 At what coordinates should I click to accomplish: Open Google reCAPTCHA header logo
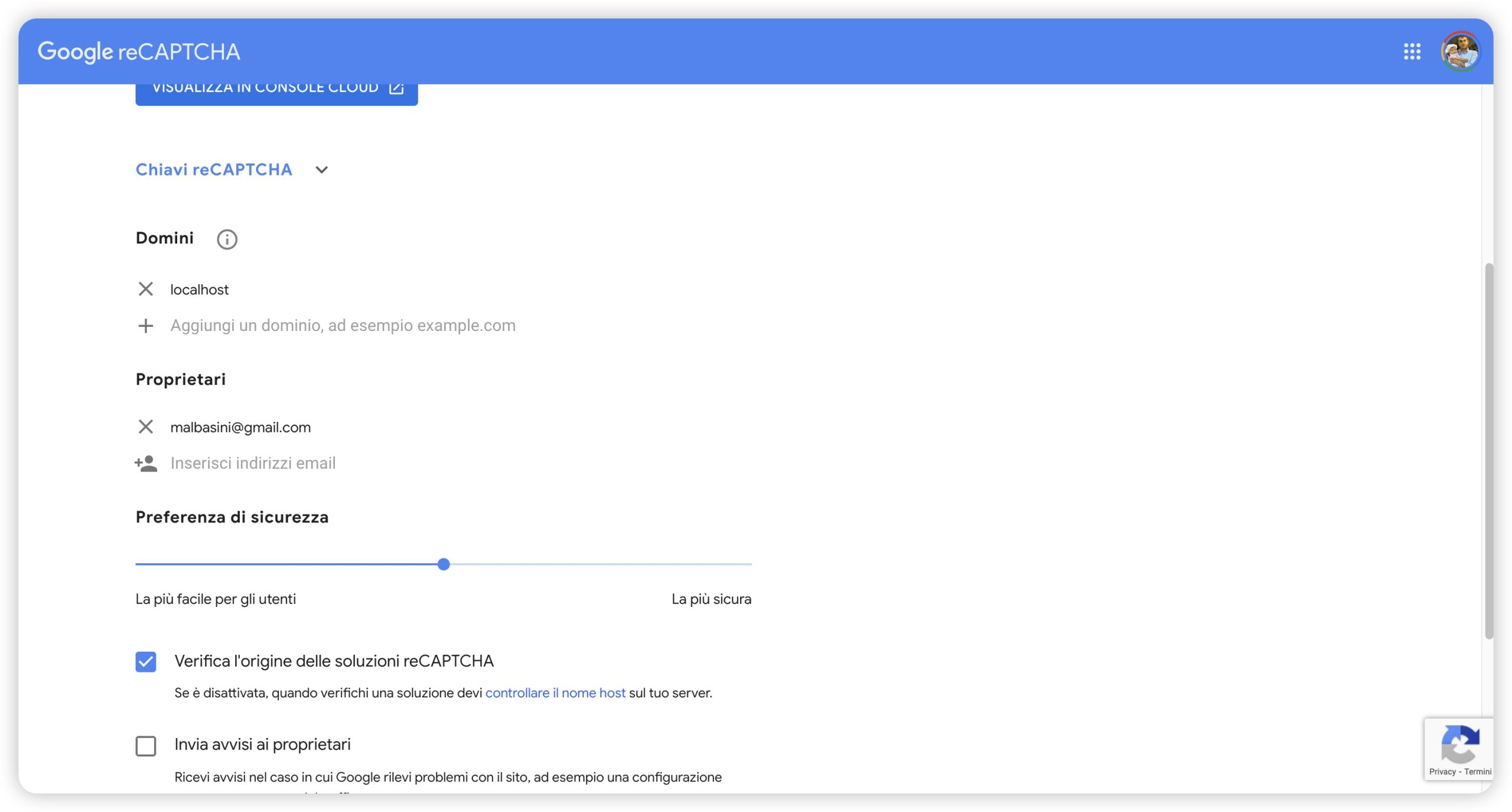point(139,52)
